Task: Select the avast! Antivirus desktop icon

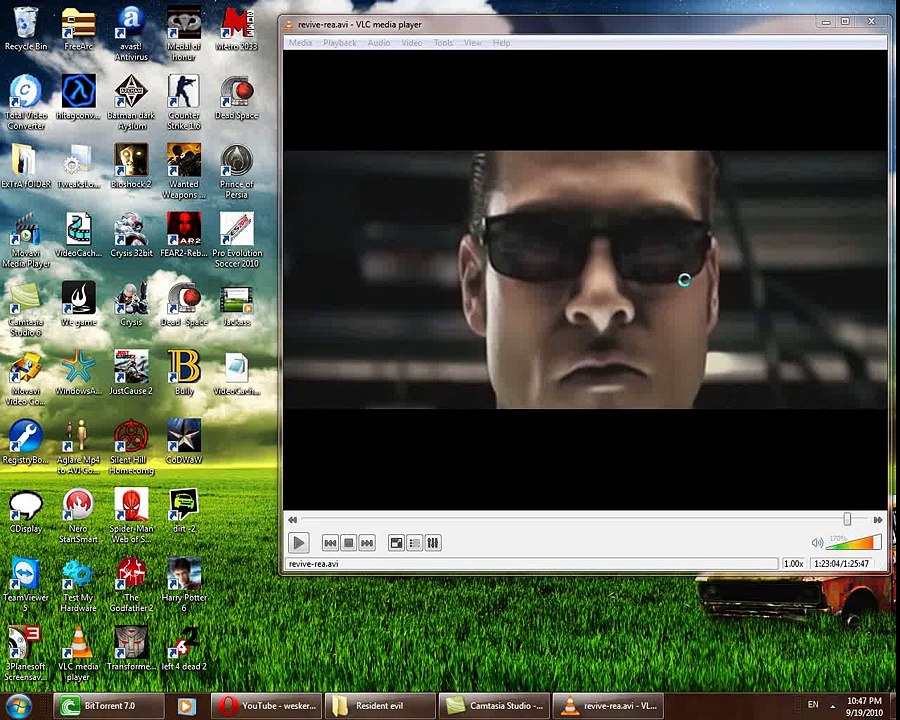Action: click(131, 33)
